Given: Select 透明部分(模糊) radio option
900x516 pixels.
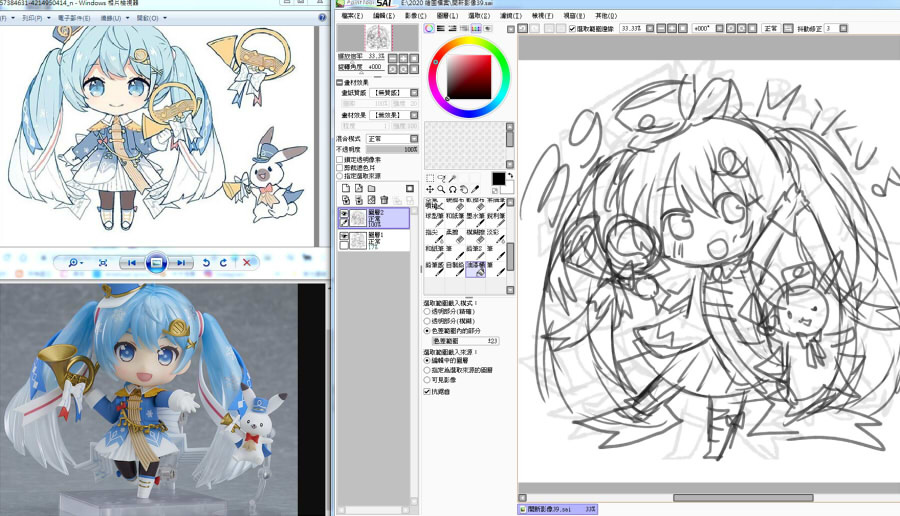Looking at the screenshot, I should (427, 321).
